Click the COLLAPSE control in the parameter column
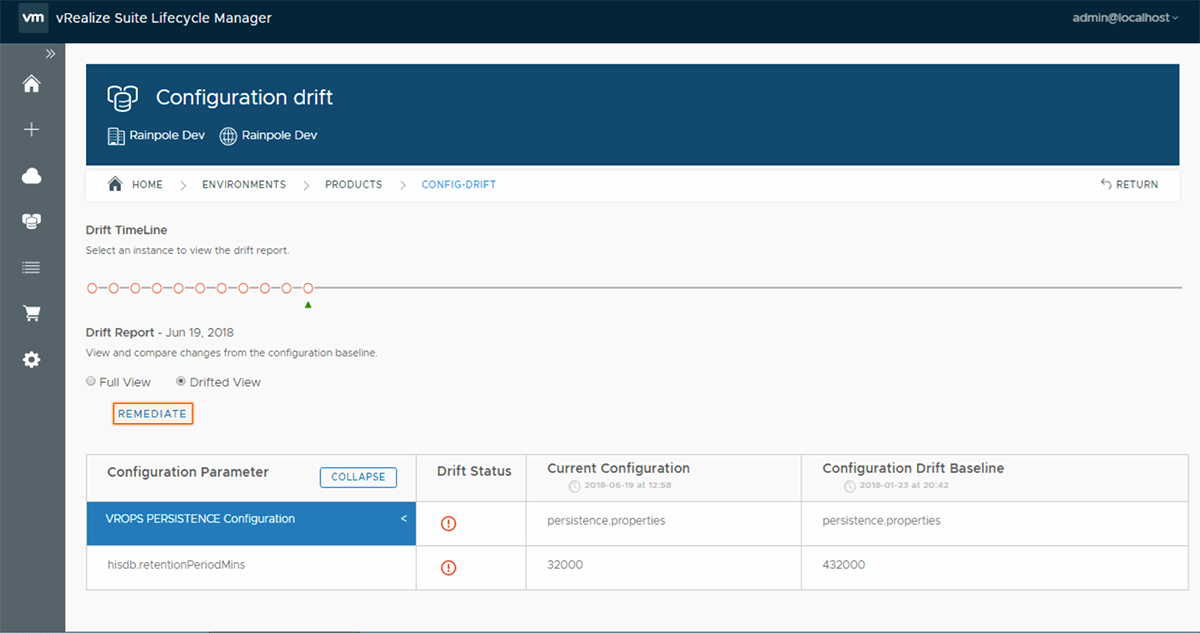This screenshot has width=1200, height=633. pos(358,477)
